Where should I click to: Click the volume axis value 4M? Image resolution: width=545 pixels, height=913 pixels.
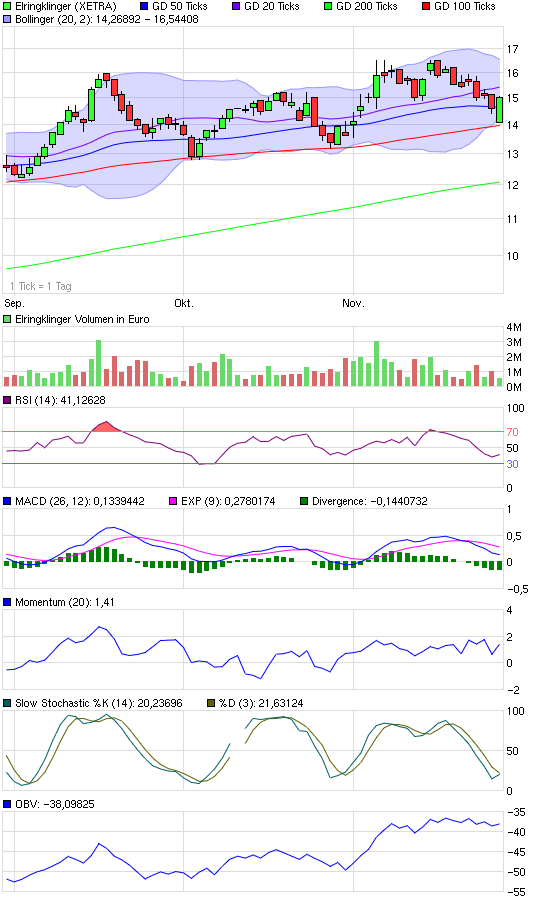tap(514, 327)
